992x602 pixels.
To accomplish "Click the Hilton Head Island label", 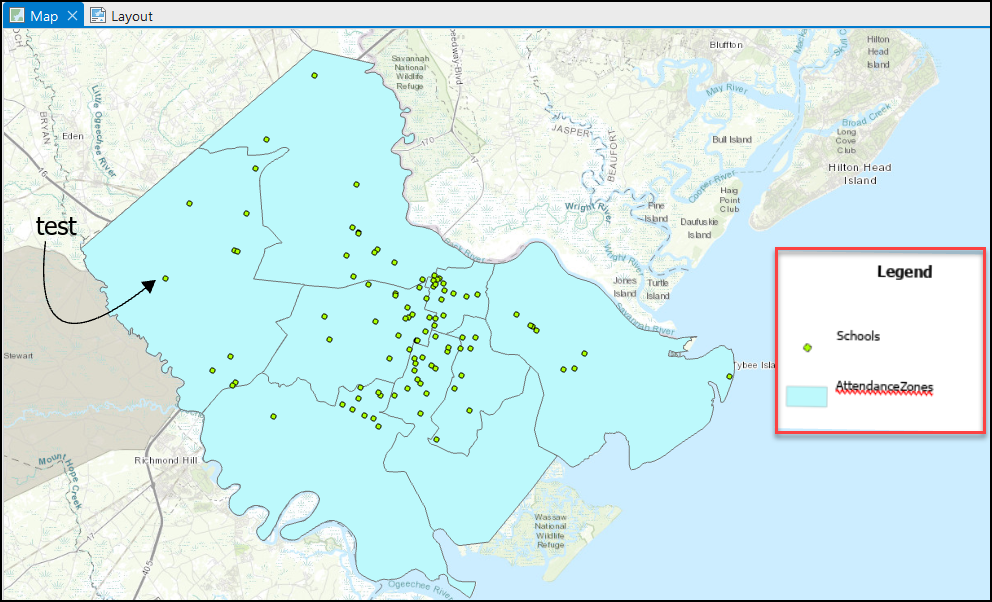I will pyautogui.click(x=859, y=174).
